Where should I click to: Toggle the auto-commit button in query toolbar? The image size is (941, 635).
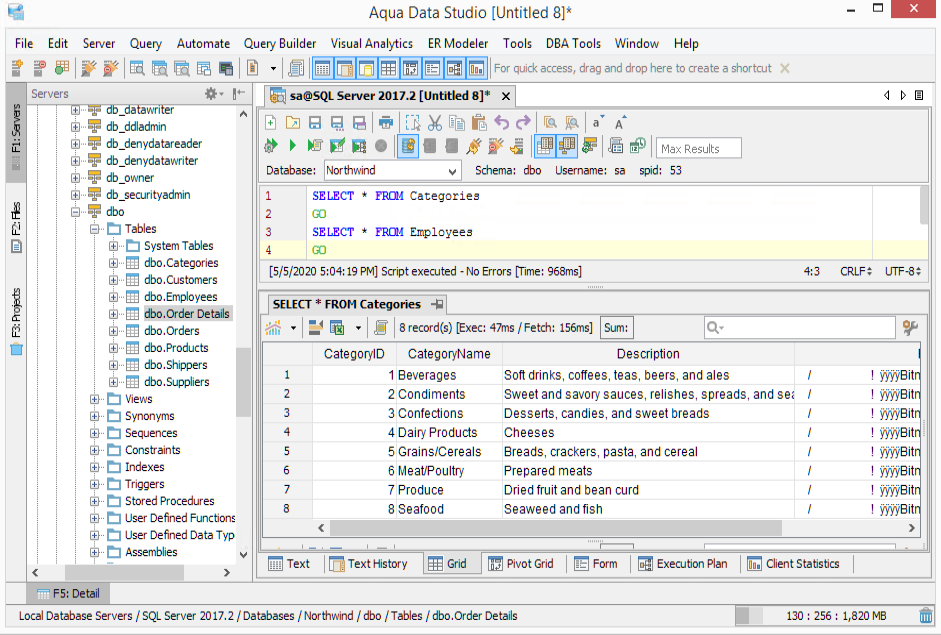407,146
